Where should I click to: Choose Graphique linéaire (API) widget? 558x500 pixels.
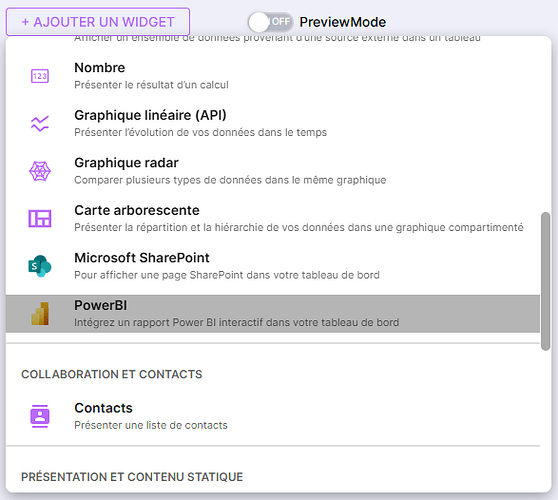[273, 123]
